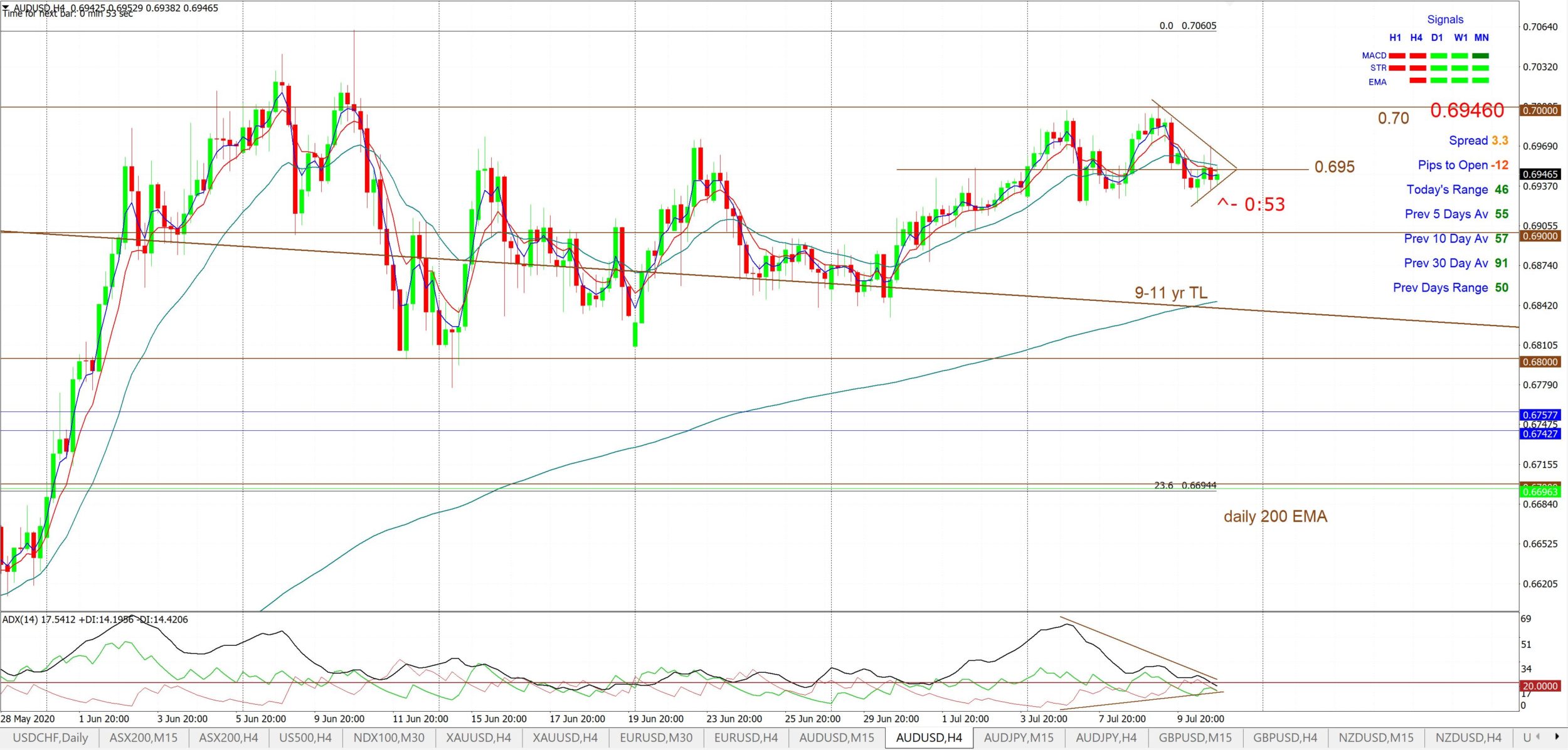Open the AUDUSD,M15 chart tab

(x=837, y=737)
